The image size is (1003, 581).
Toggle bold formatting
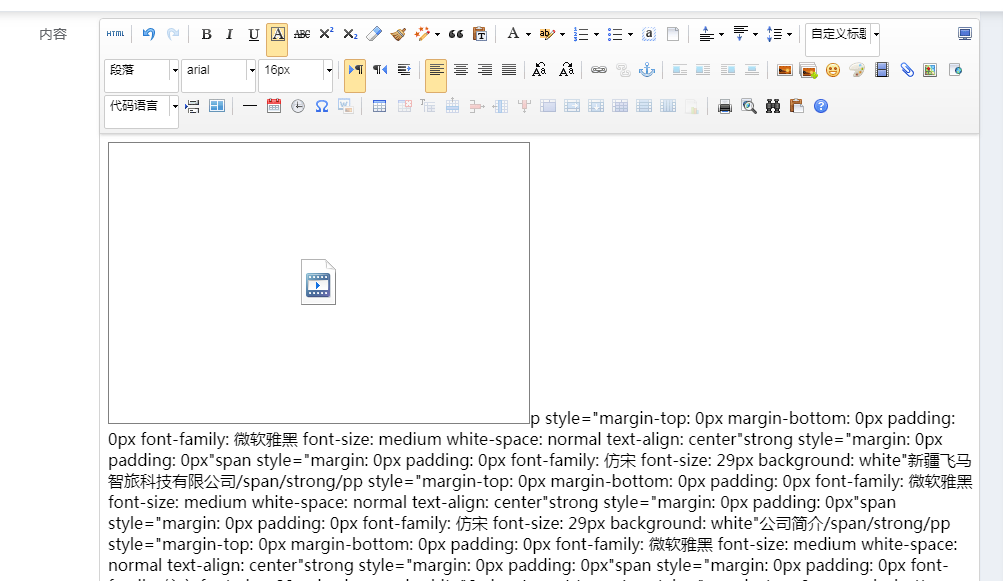tap(206, 34)
